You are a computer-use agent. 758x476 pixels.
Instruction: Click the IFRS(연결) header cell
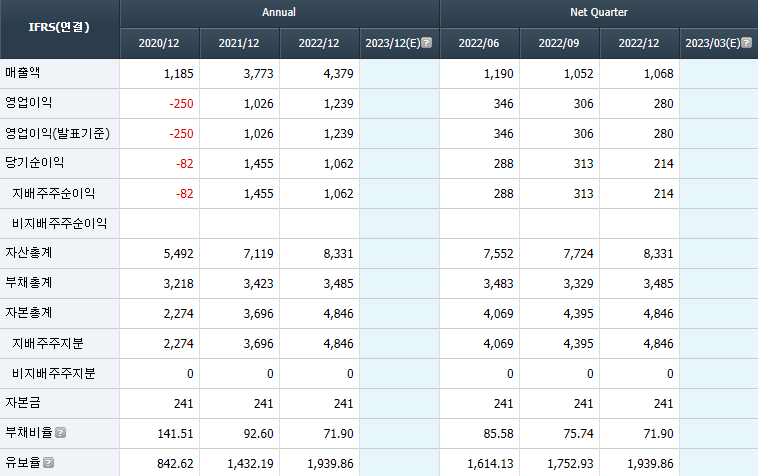coord(59,27)
